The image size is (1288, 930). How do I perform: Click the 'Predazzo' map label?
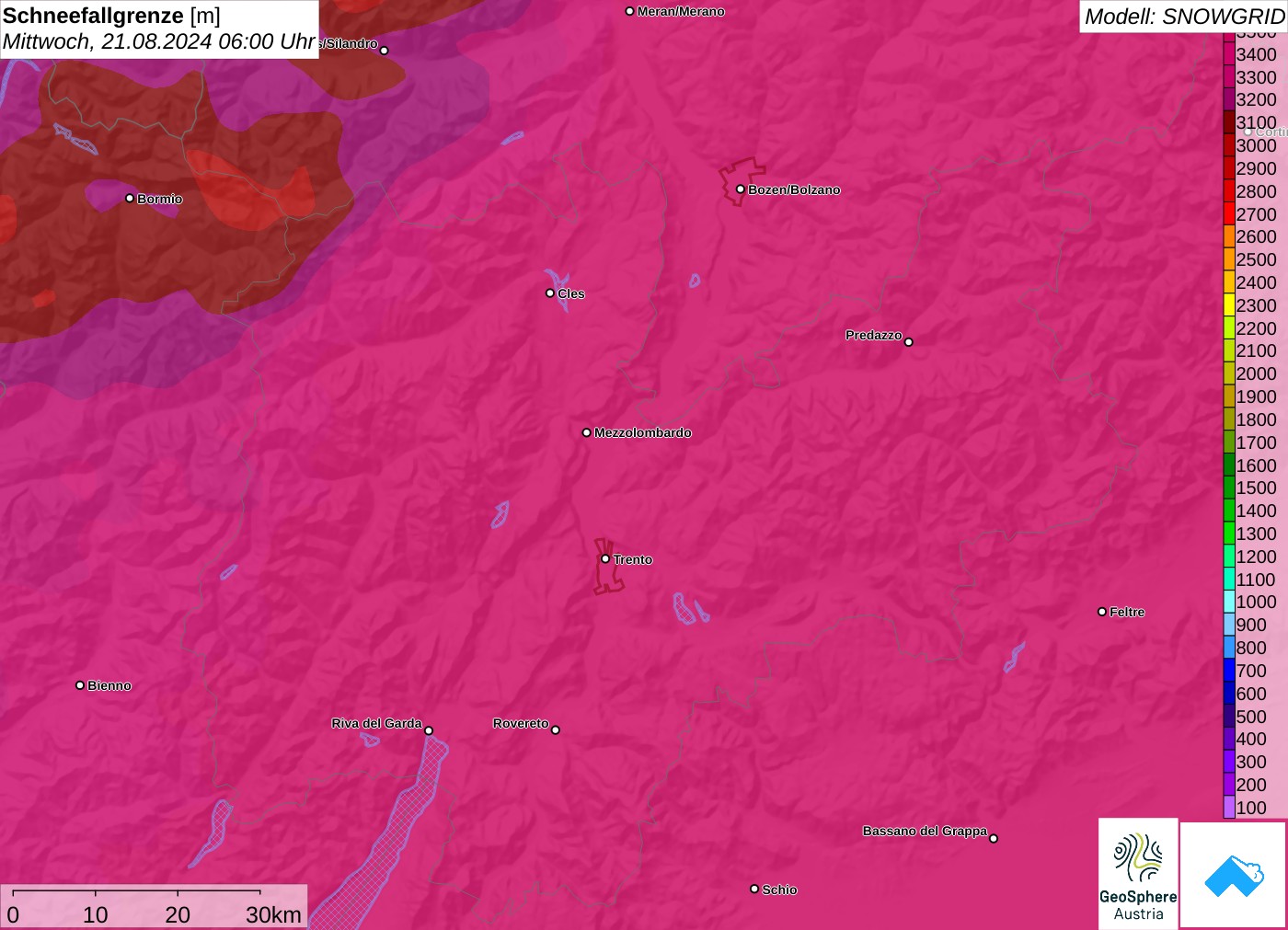pyautogui.click(x=874, y=335)
